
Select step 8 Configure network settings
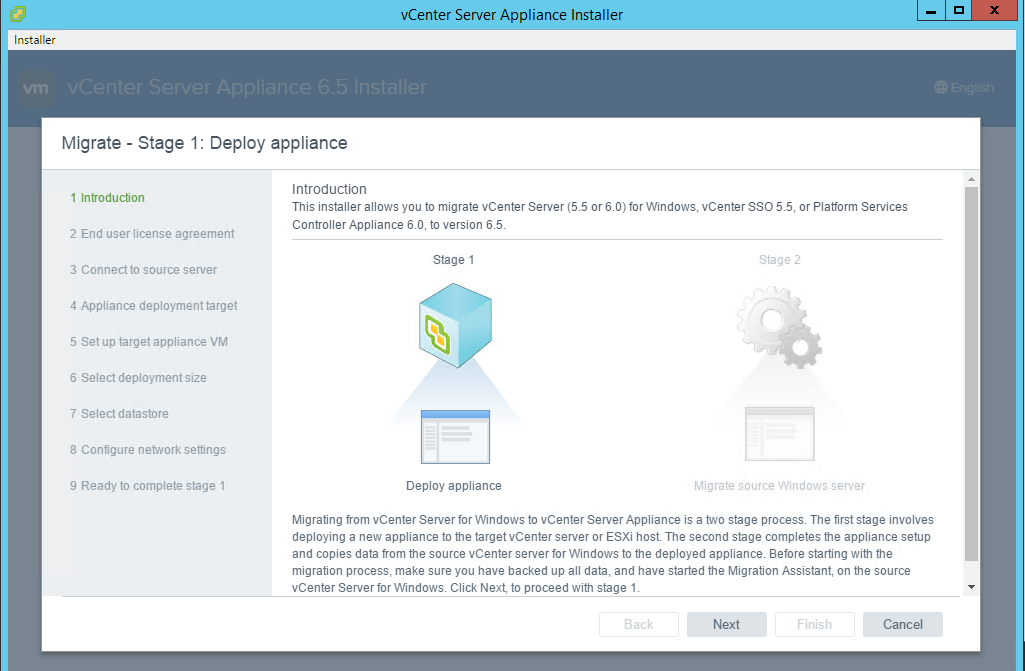(148, 449)
